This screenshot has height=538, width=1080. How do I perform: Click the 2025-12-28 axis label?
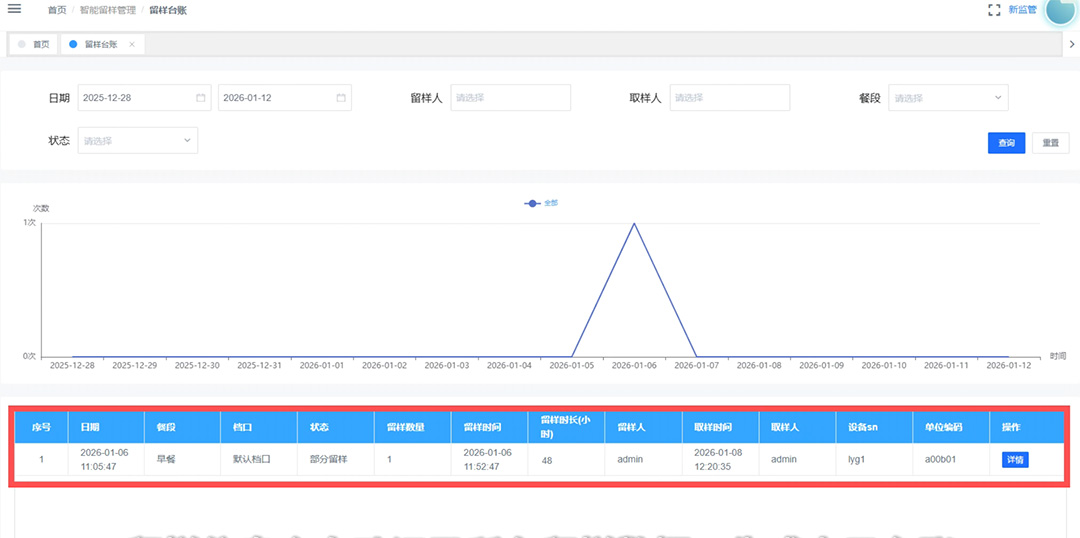72,365
